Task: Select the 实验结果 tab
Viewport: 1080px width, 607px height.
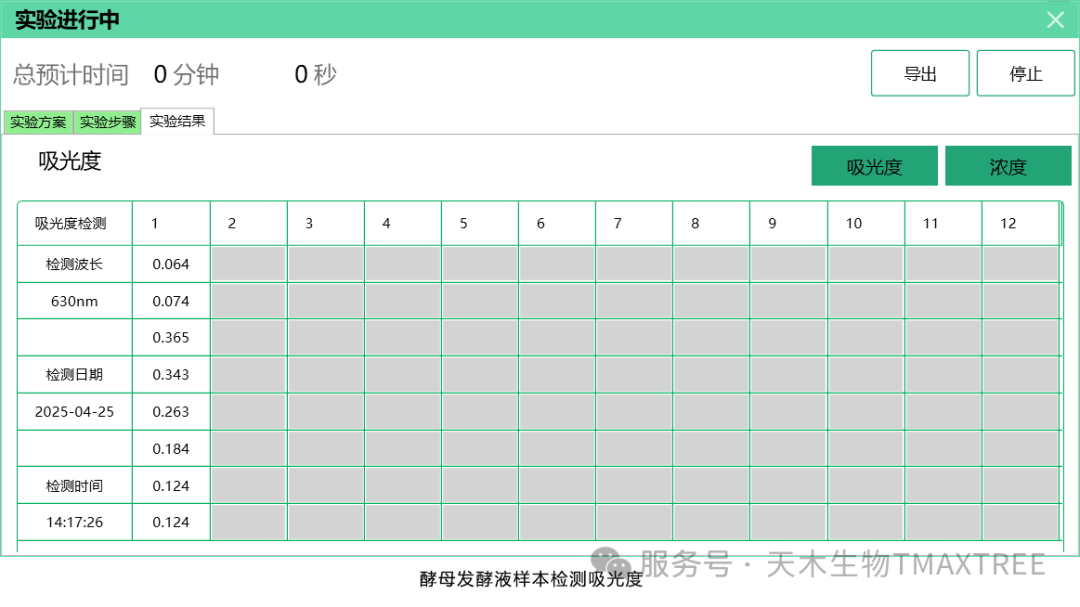Action: tap(178, 121)
